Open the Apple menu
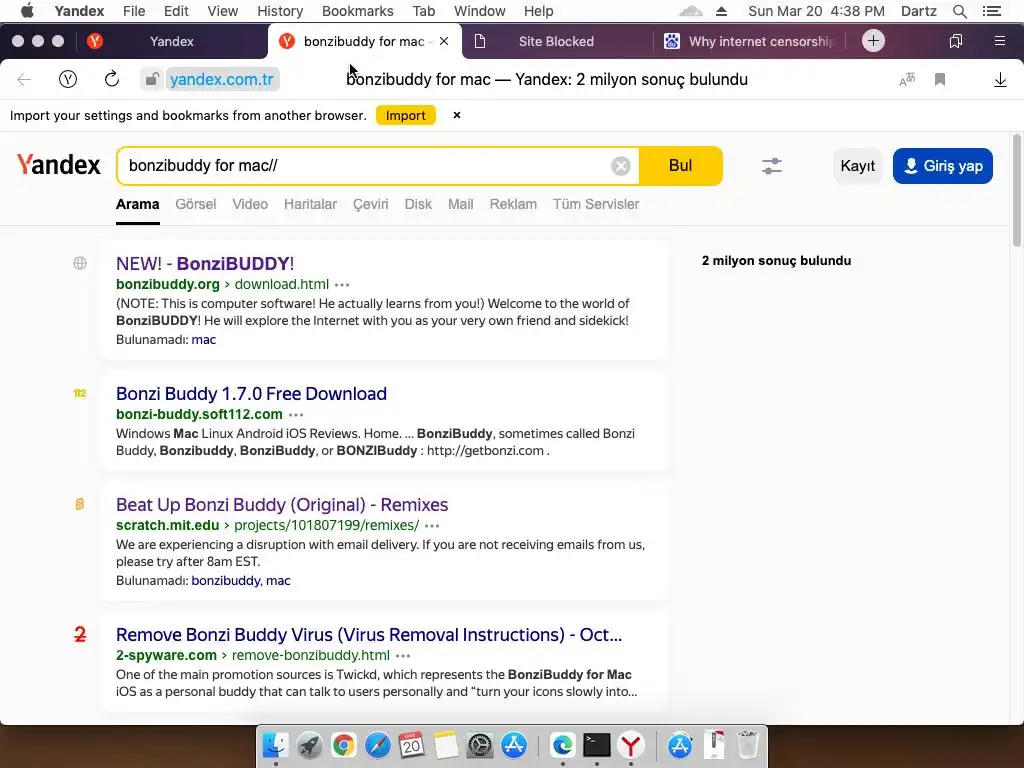This screenshot has height=768, width=1024. click(27, 11)
